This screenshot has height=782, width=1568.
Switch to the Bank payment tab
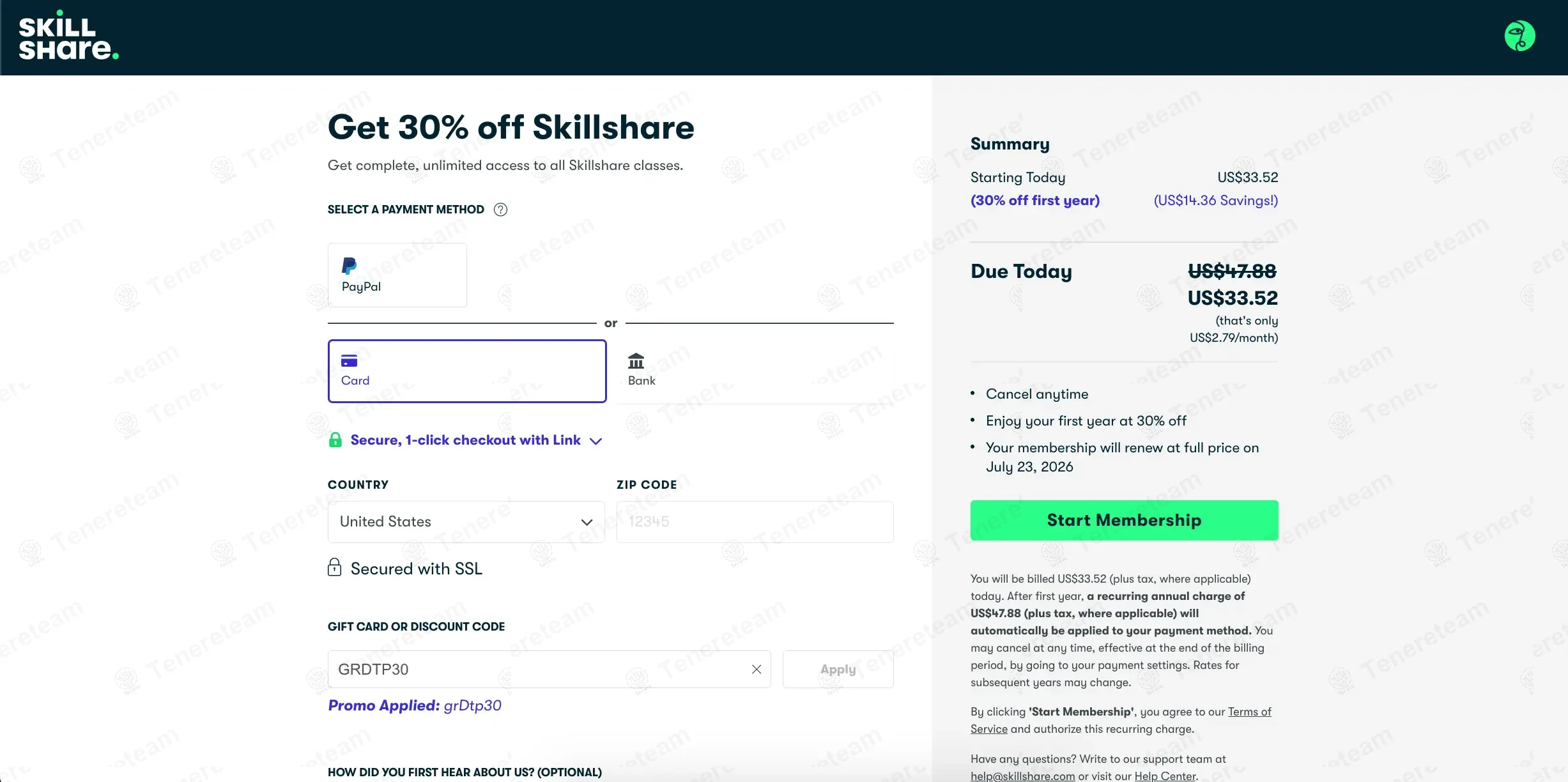coord(754,371)
